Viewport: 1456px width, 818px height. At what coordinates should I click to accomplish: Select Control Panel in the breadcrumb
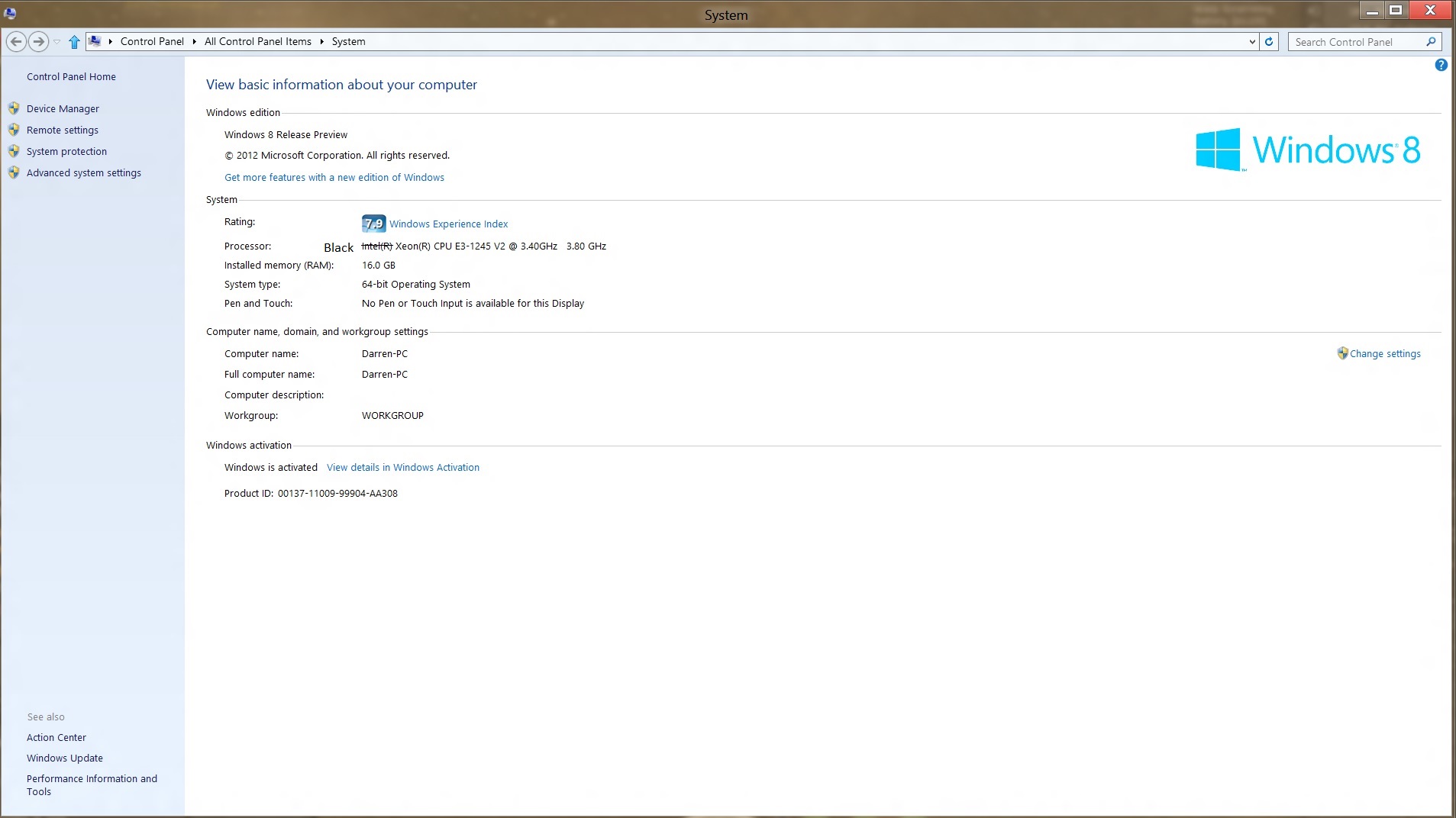pos(152,42)
